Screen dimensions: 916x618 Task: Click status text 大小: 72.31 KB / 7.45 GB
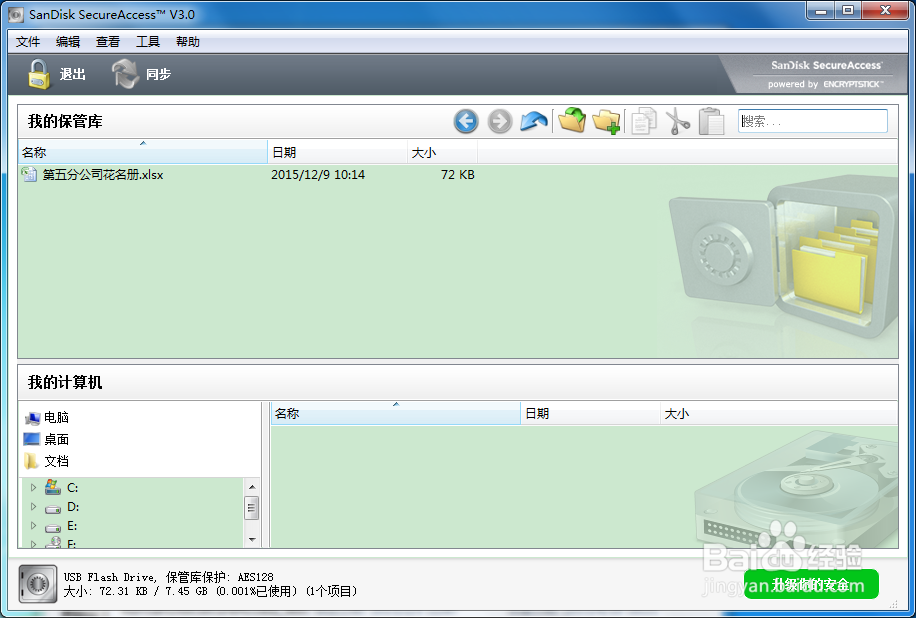click(x=210, y=592)
